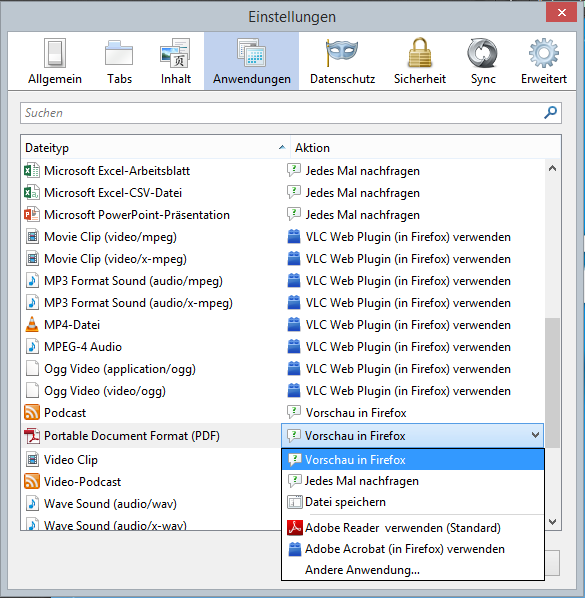Viewport: 585px width, 598px height.
Task: Click the scrollbar up arrow of list
Action: pyautogui.click(x=552, y=168)
